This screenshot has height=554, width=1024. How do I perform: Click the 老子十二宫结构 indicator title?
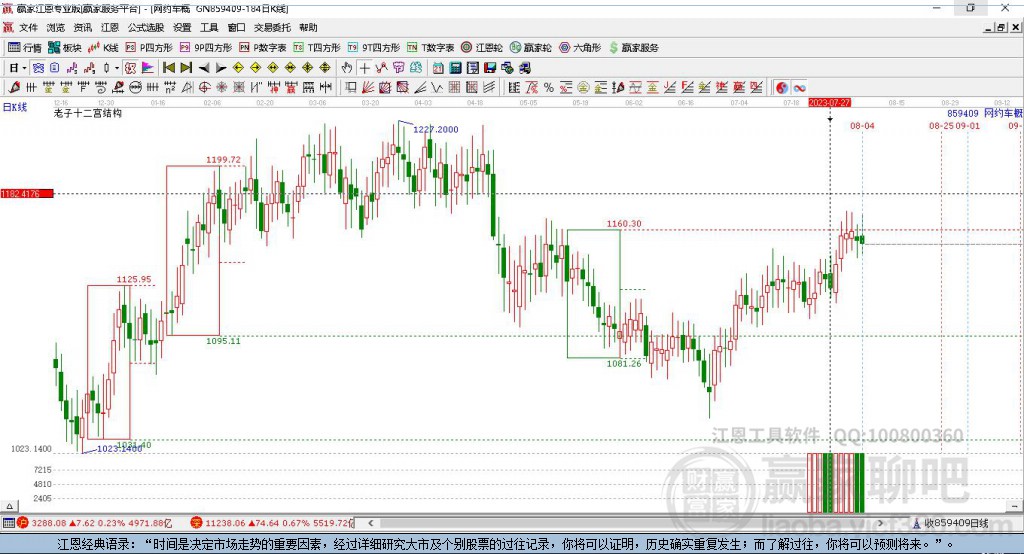pos(88,113)
